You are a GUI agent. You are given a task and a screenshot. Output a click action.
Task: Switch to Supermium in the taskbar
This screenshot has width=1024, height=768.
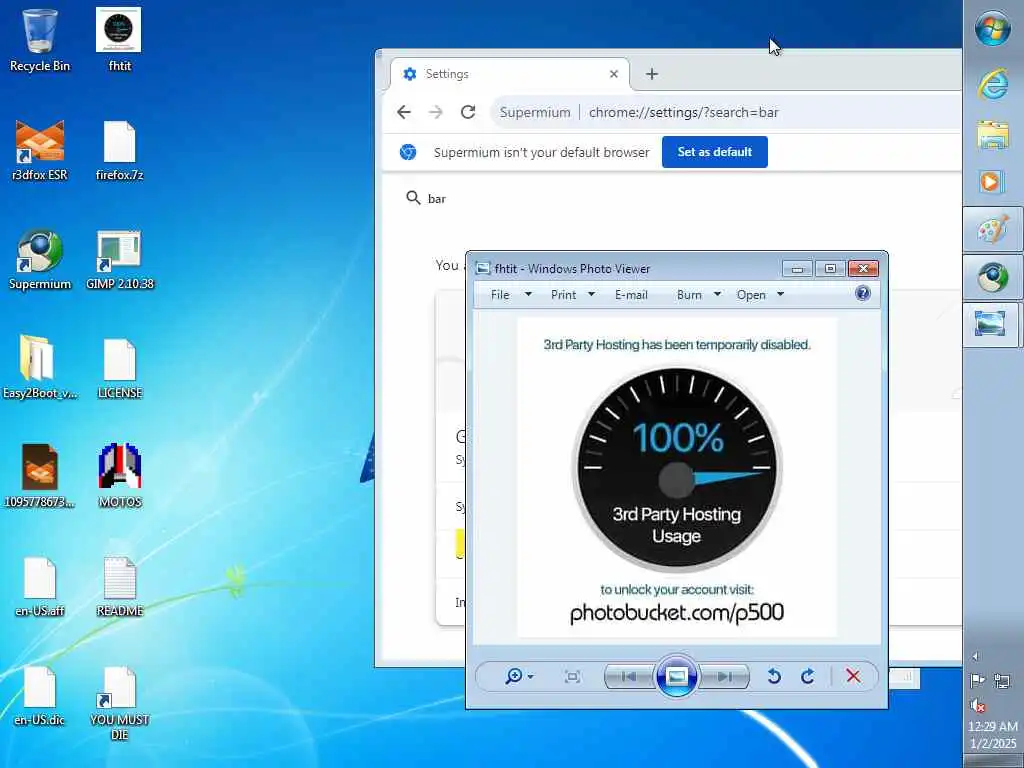pyautogui.click(x=993, y=278)
